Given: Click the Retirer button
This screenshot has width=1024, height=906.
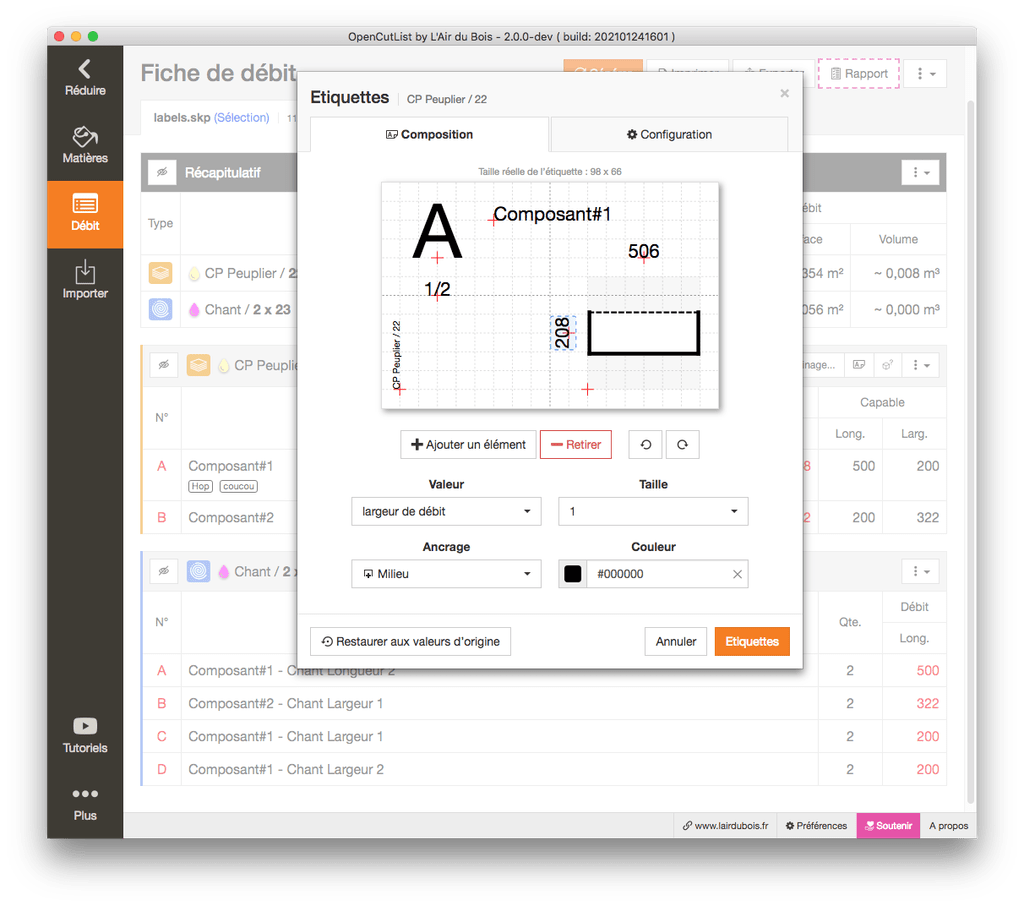Looking at the screenshot, I should (x=575, y=444).
